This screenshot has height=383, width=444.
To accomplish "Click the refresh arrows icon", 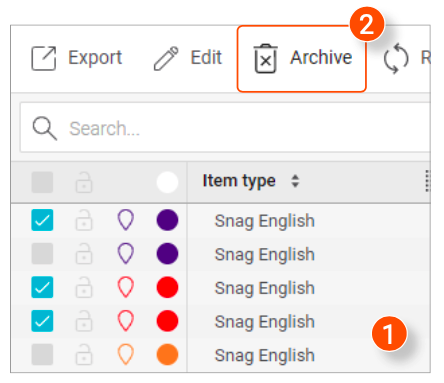I will coord(396,59).
